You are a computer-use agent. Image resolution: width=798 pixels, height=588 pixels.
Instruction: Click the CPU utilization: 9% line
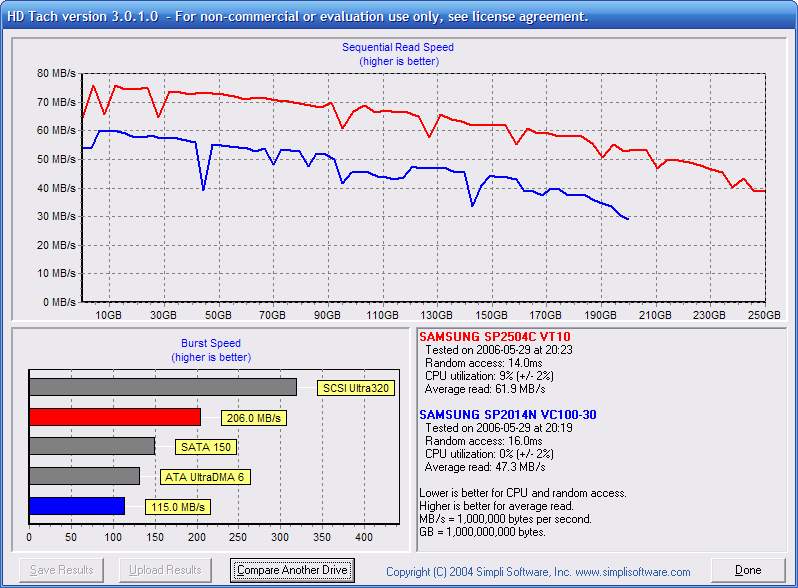pos(489,376)
